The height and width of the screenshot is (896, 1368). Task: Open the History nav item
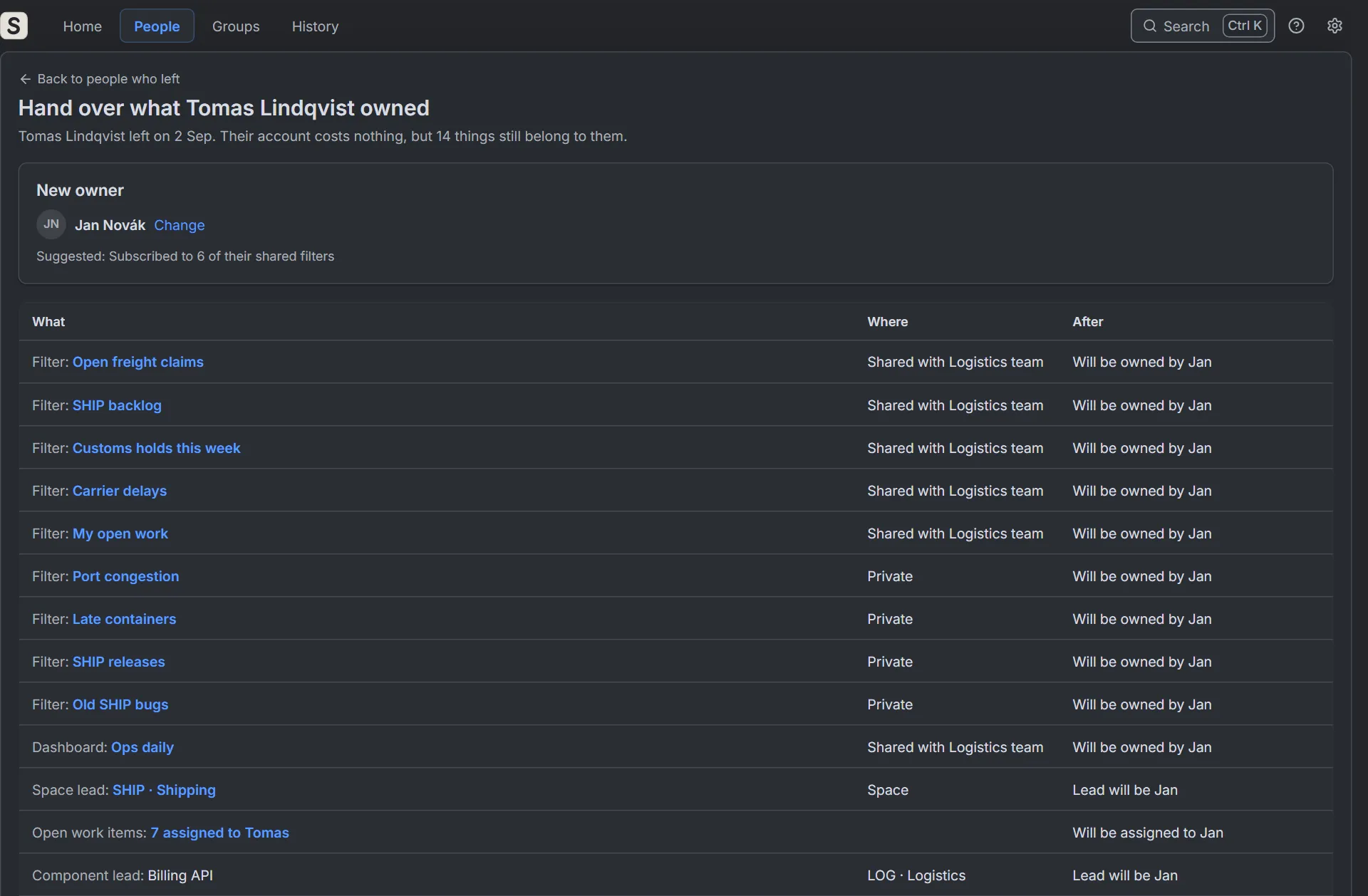click(x=315, y=26)
